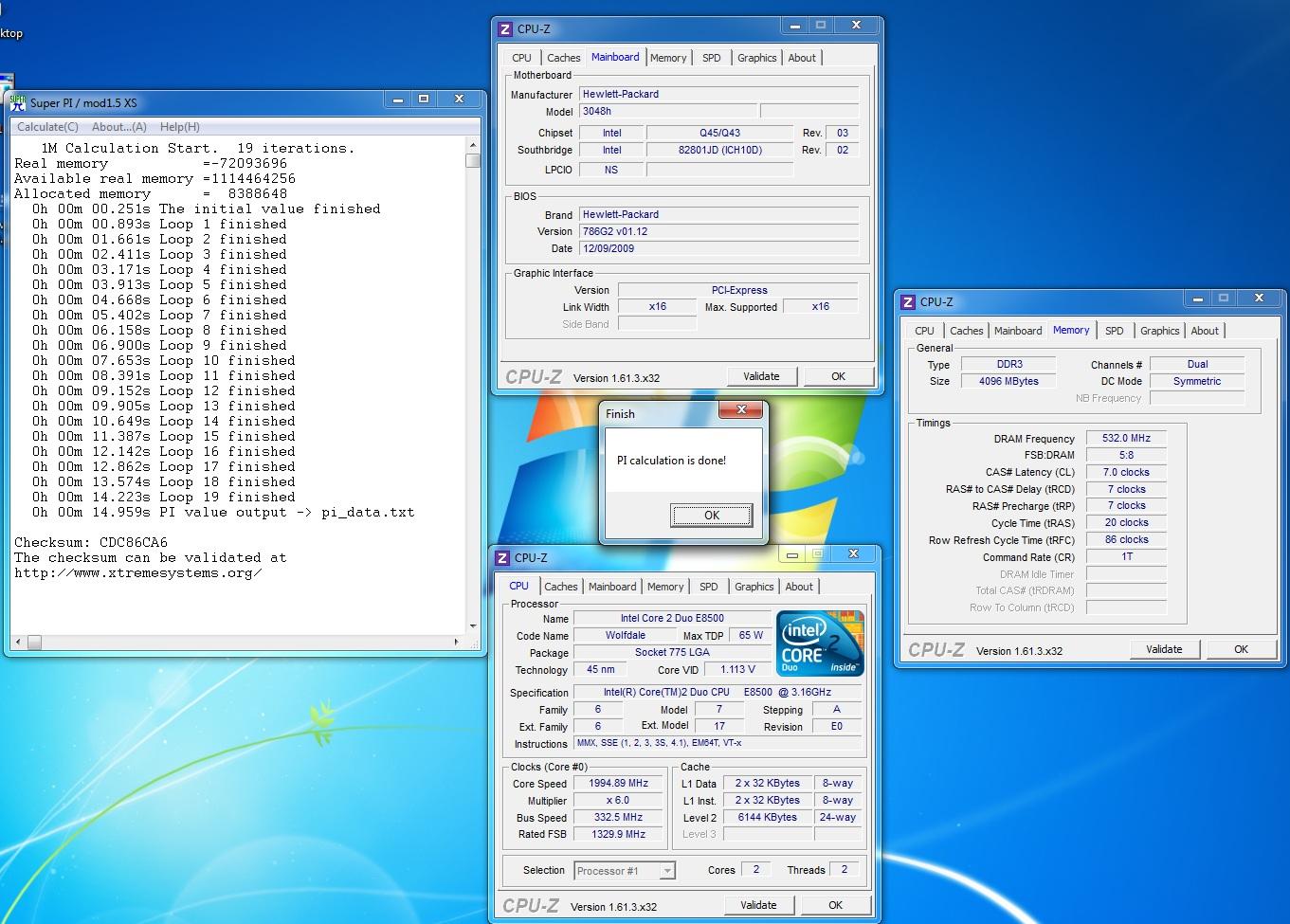Viewport: 1290px width, 924px height.
Task: Open Graphics tab in Memory window
Action: pos(1160,331)
